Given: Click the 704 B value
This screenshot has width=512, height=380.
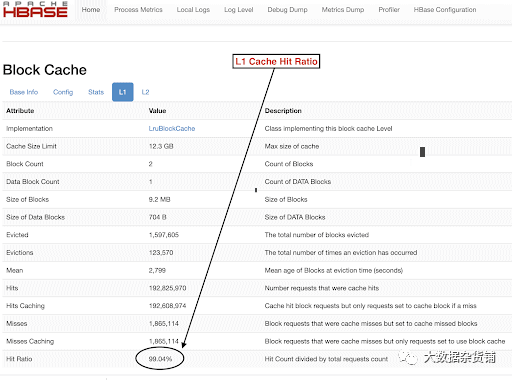Looking at the screenshot, I should tap(157, 217).
